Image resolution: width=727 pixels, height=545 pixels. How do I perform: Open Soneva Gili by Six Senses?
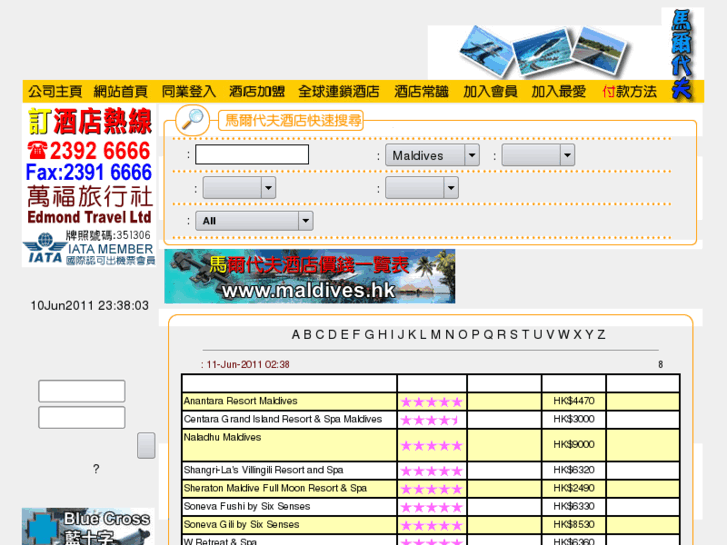(x=241, y=524)
